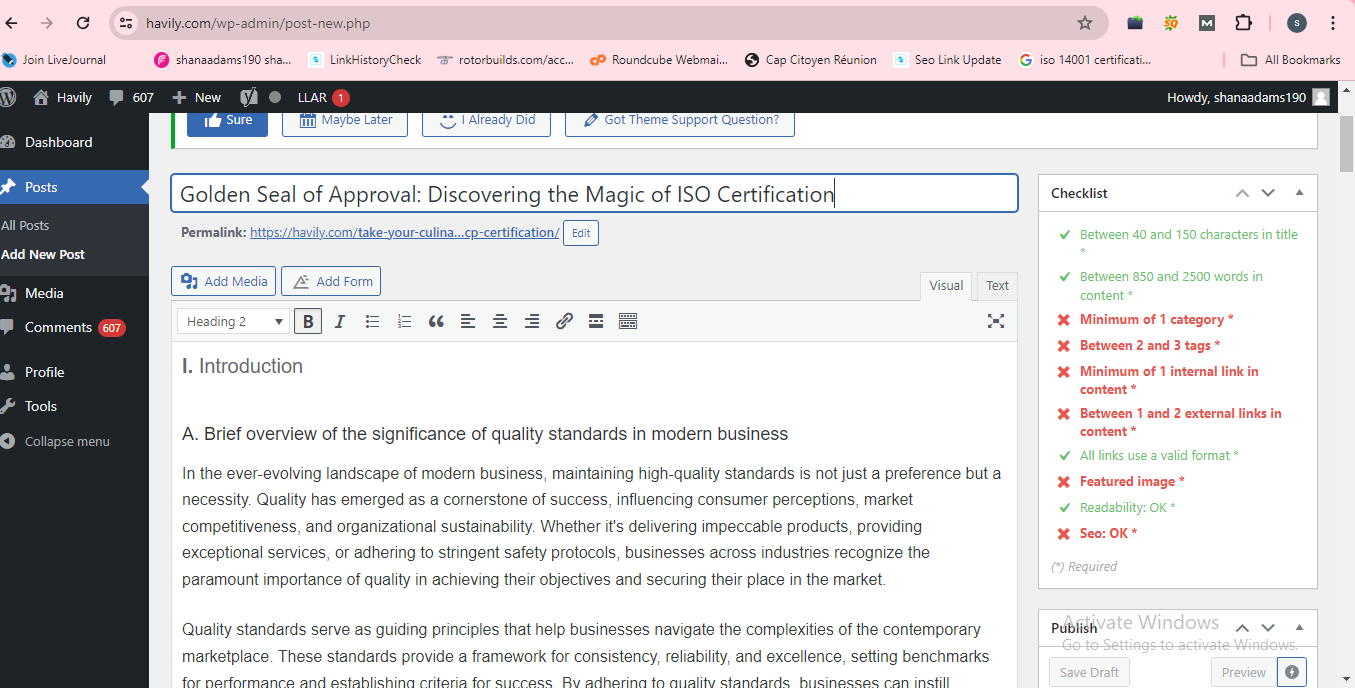
Task: Click into the post title field
Action: pos(594,194)
